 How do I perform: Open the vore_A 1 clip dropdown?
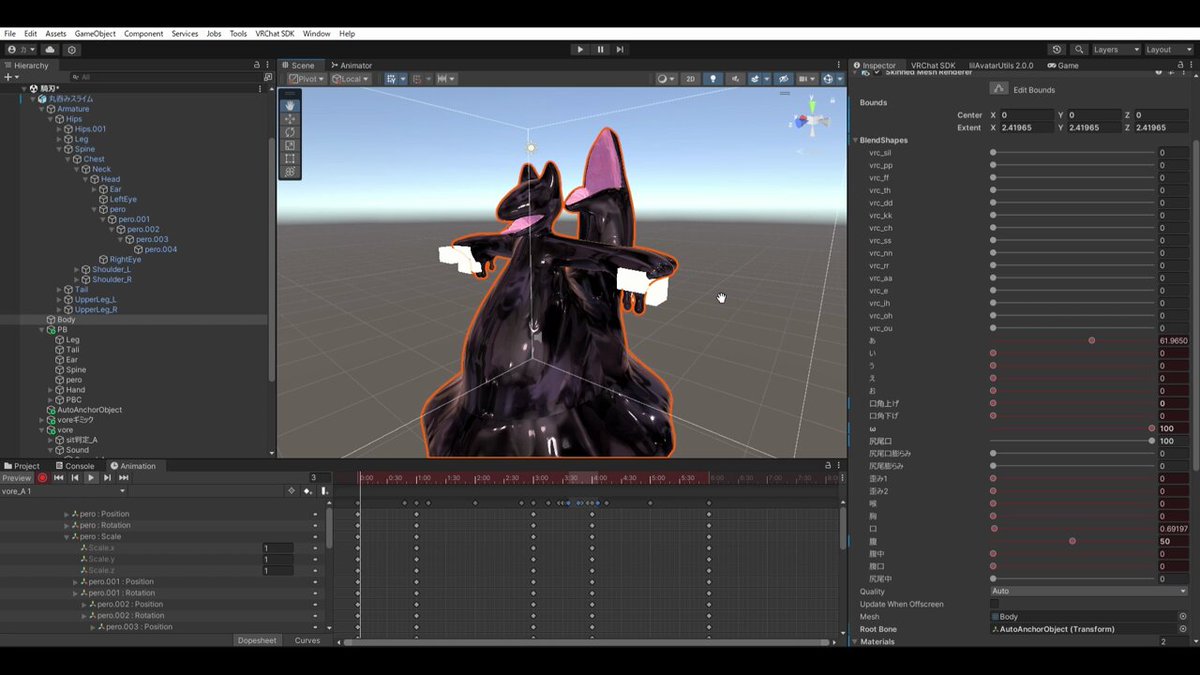point(64,491)
